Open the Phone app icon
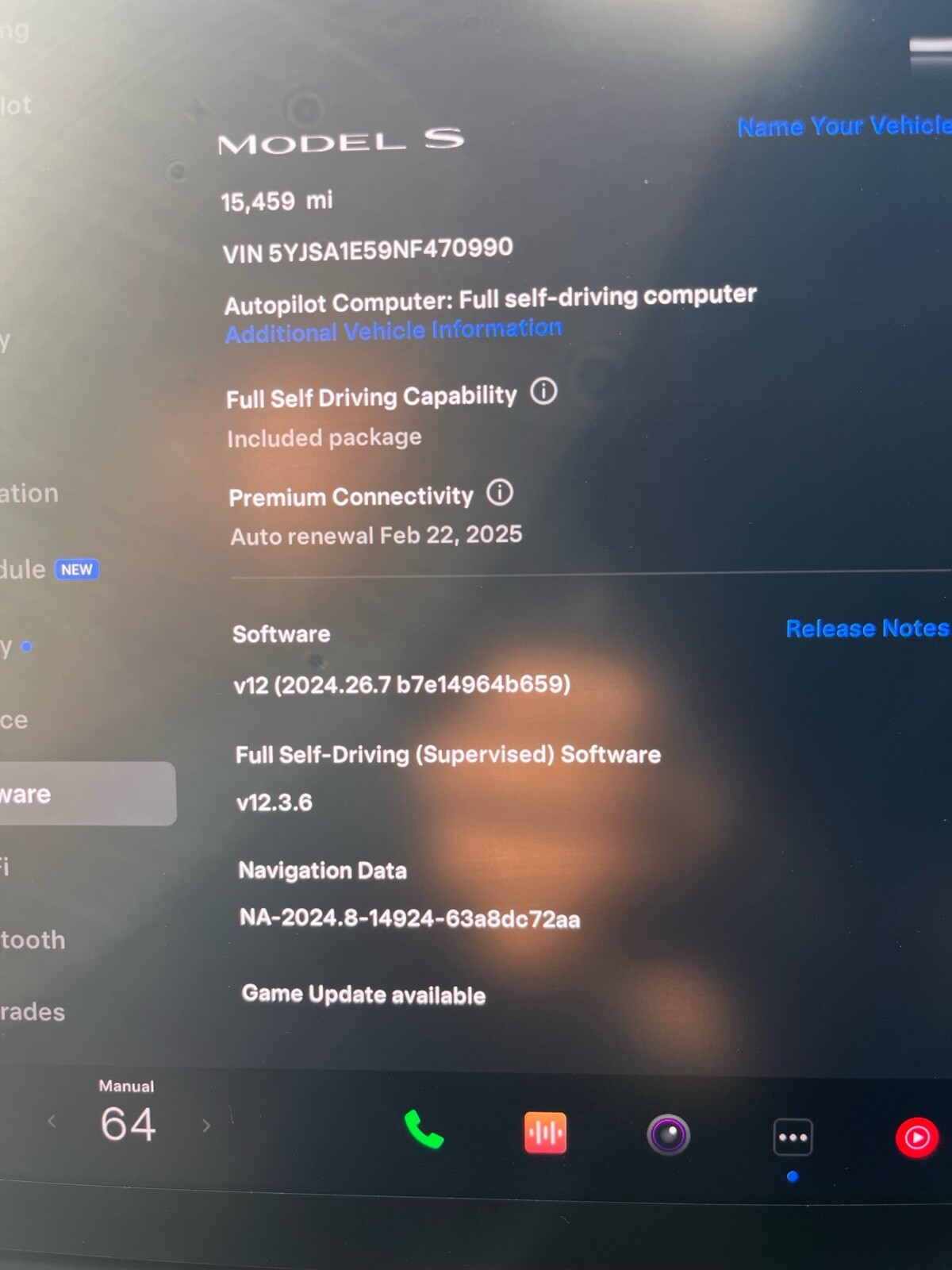Screen dimensions: 952x1270 [x=424, y=1130]
